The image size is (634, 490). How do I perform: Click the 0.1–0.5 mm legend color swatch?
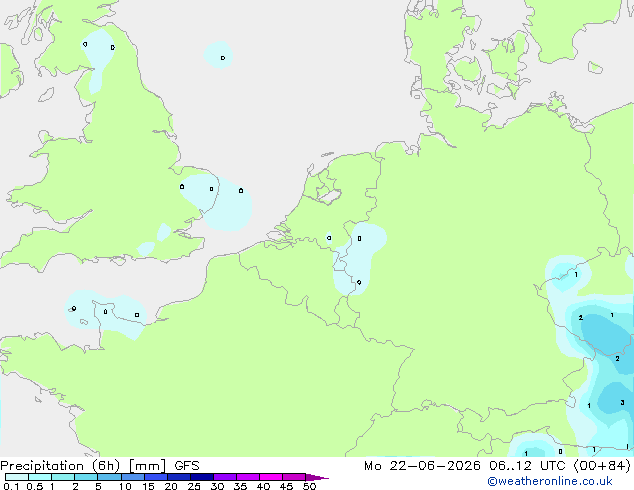point(17,477)
